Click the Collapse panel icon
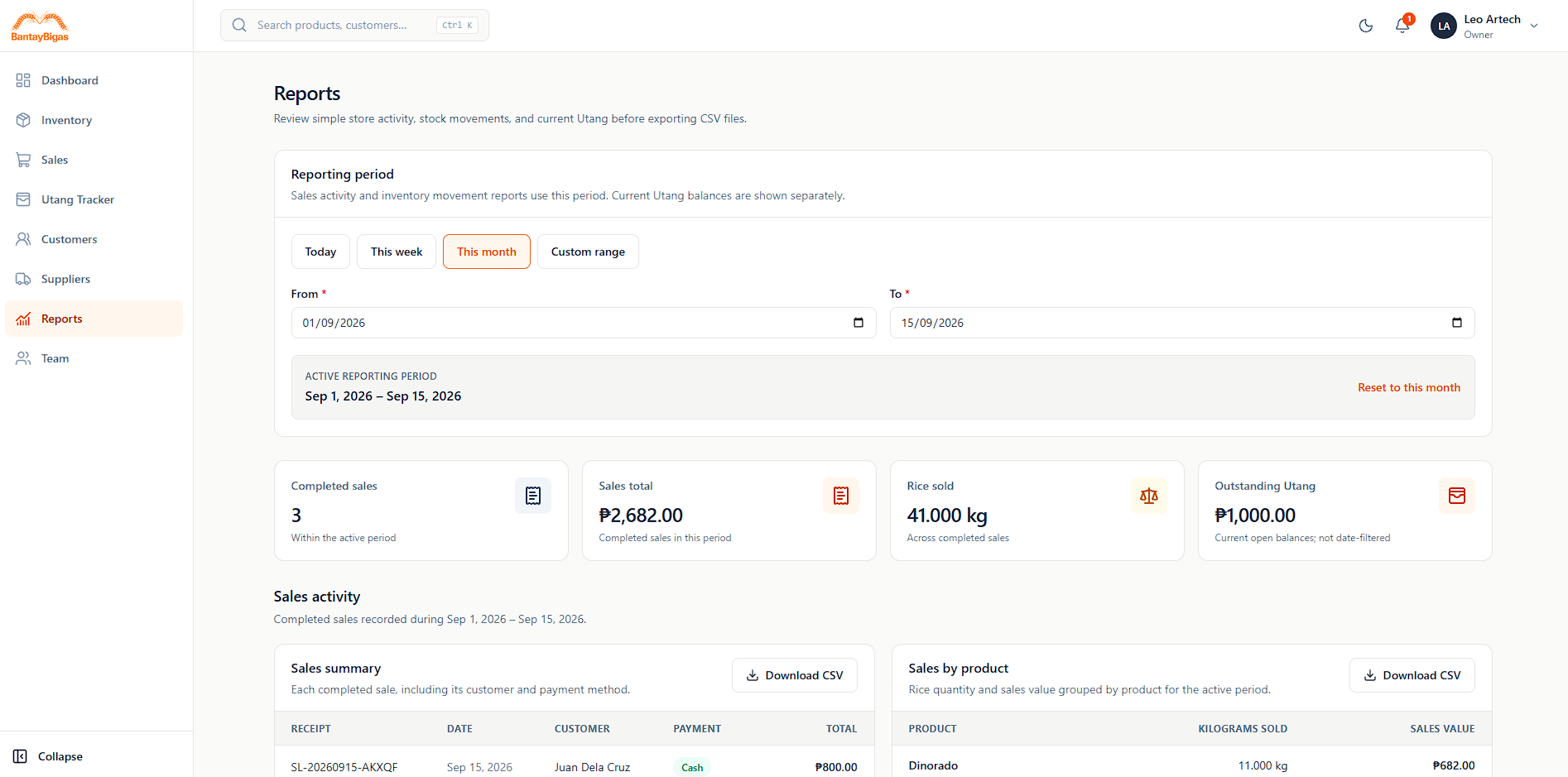 coord(21,756)
